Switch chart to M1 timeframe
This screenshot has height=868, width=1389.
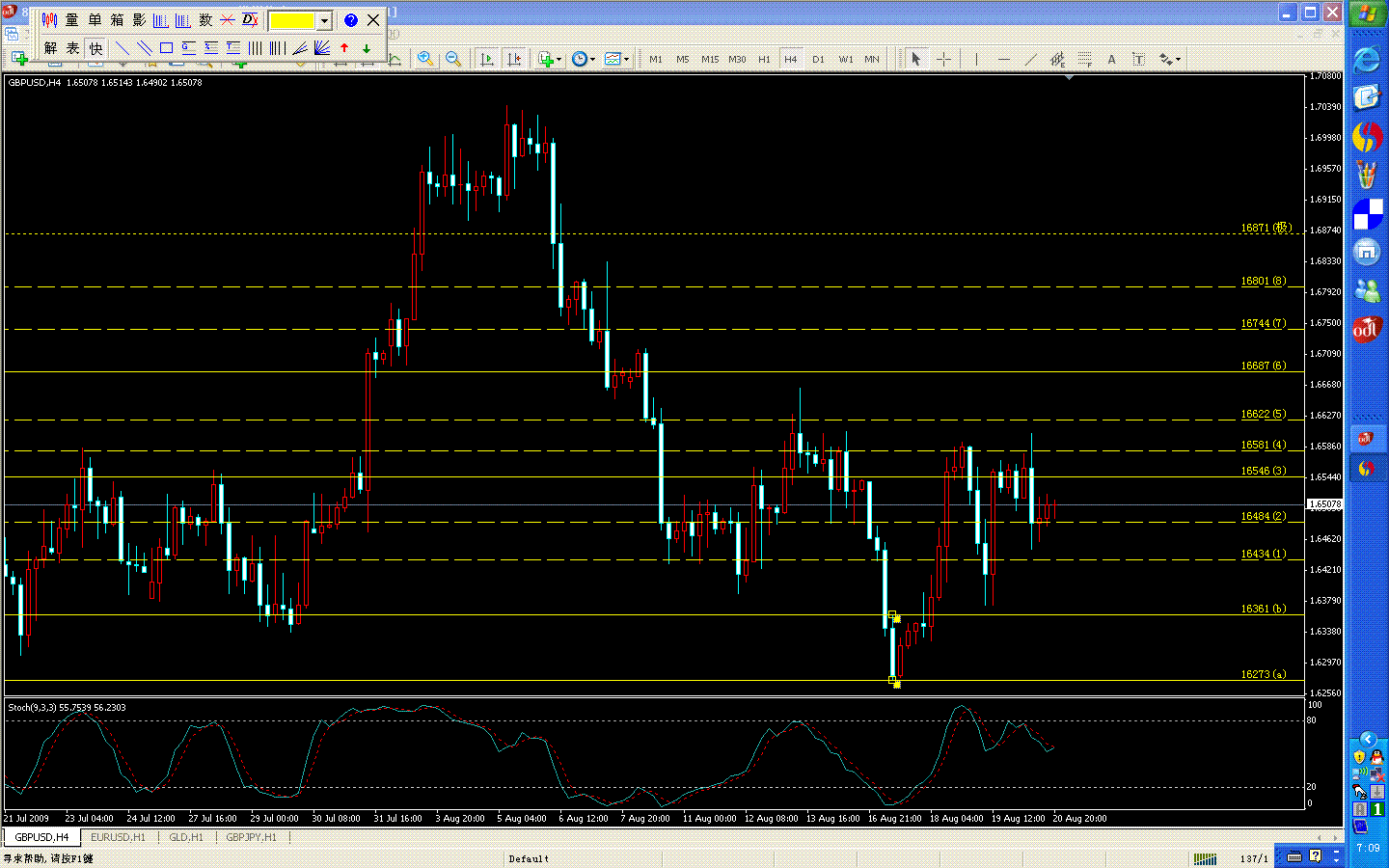[656, 59]
